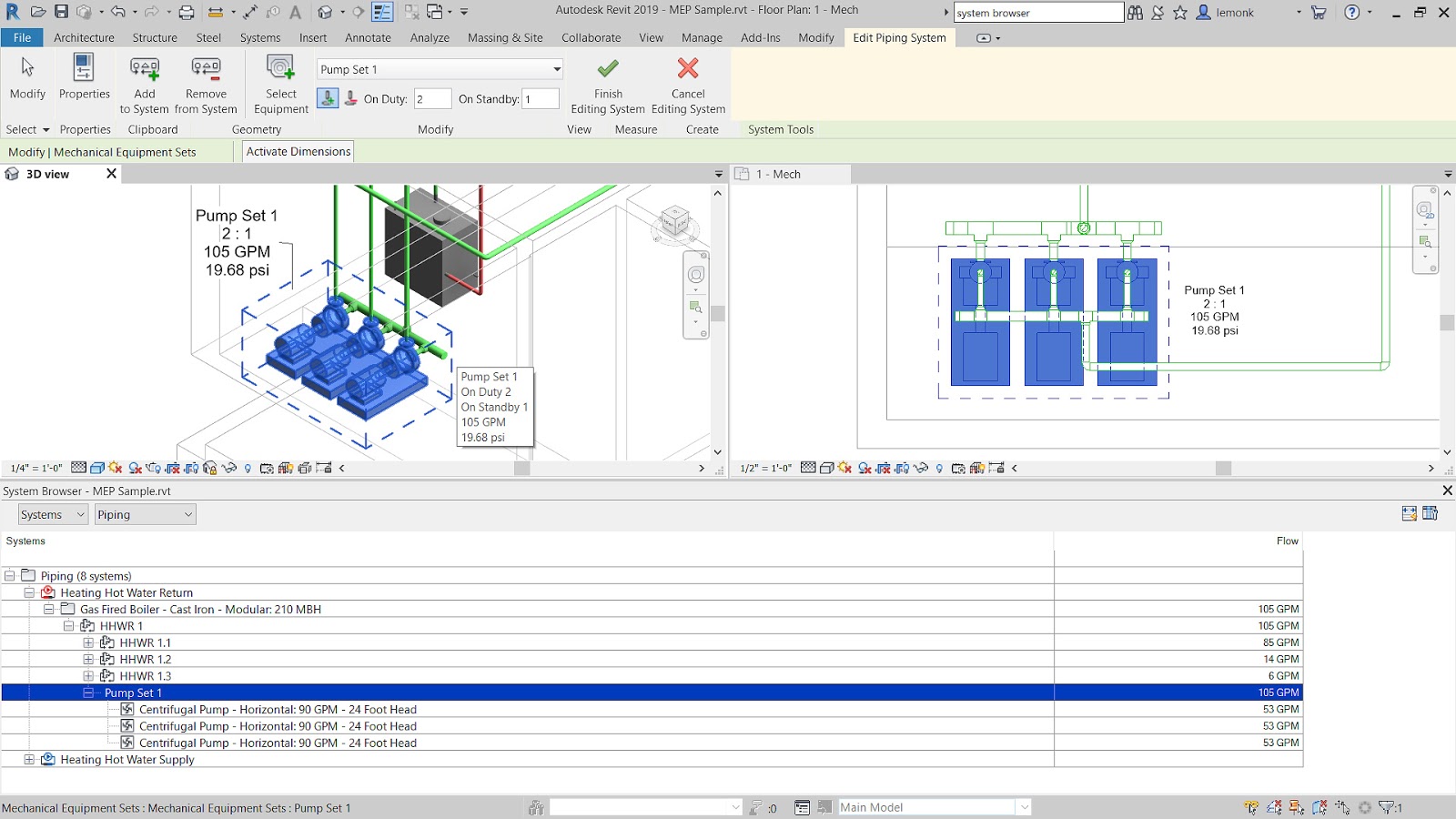Viewport: 1456px width, 819px height.
Task: Expand the HHWR 1.1 branch
Action: (87, 642)
